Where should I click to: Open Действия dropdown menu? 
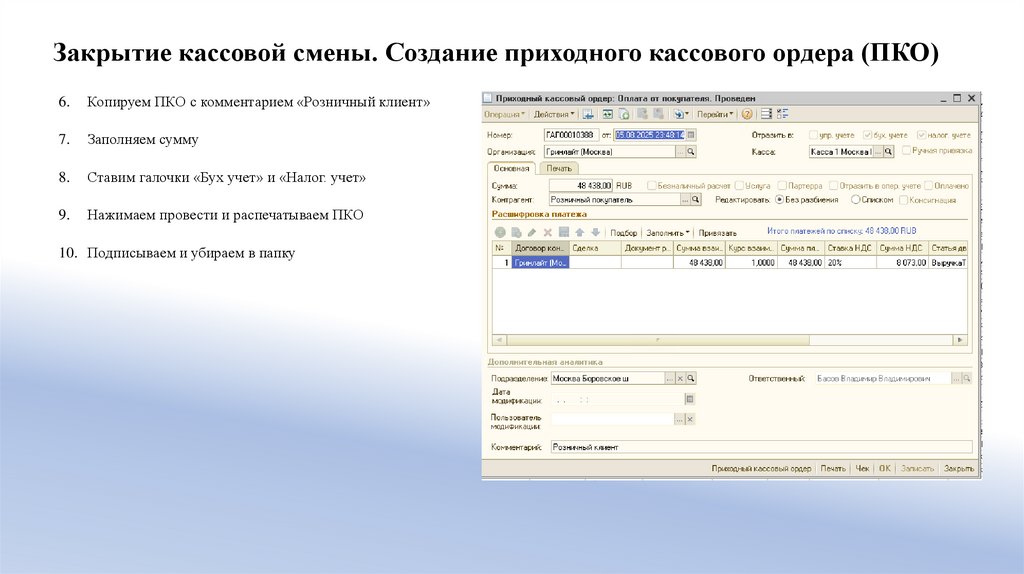[554, 114]
